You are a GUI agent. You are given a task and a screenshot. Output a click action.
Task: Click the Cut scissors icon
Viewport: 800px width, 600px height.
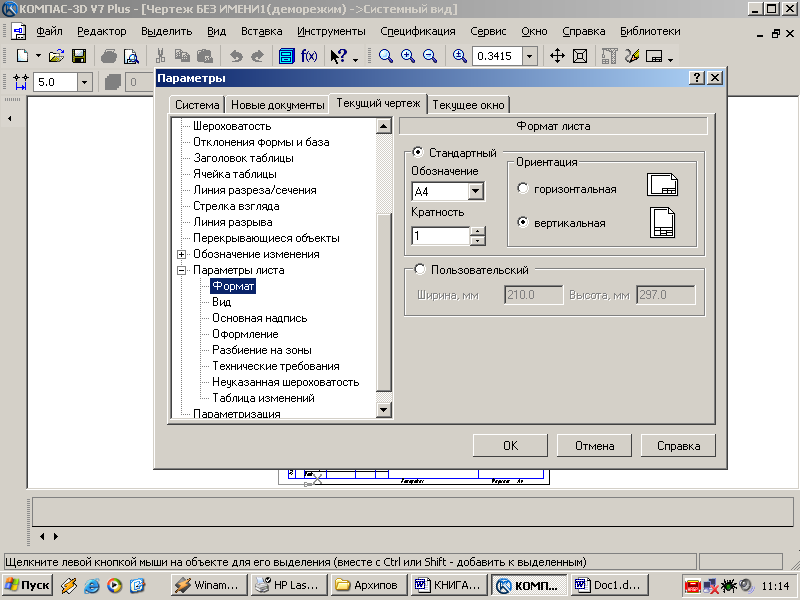tap(160, 56)
